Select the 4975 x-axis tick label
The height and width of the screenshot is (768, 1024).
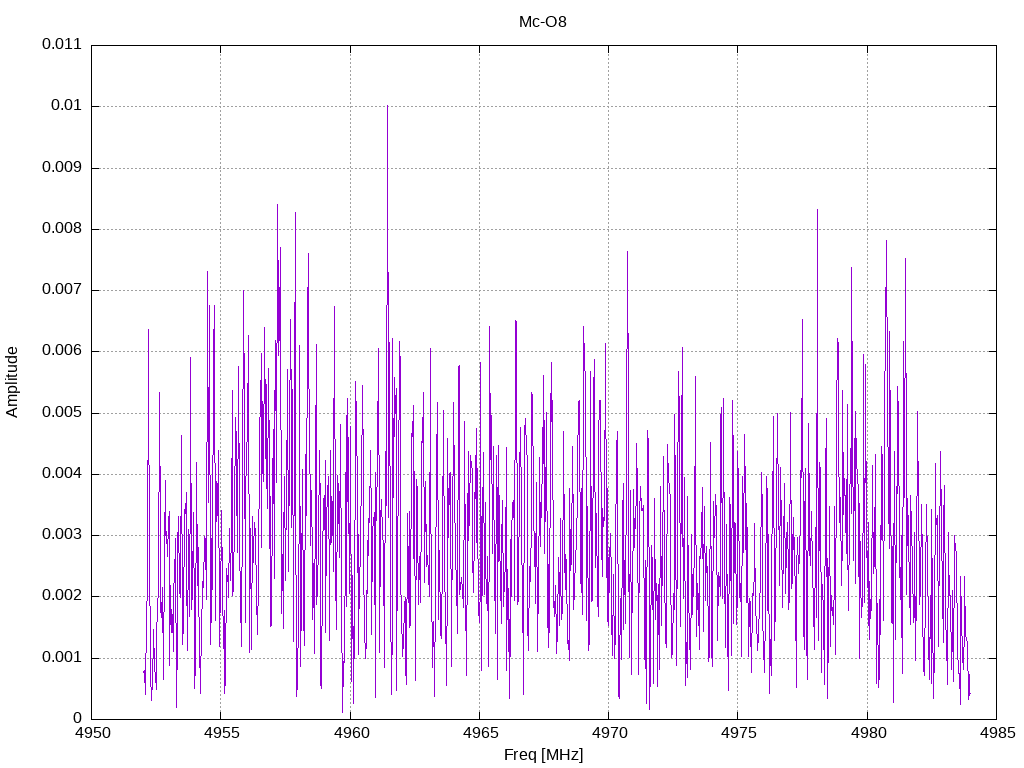(x=737, y=733)
